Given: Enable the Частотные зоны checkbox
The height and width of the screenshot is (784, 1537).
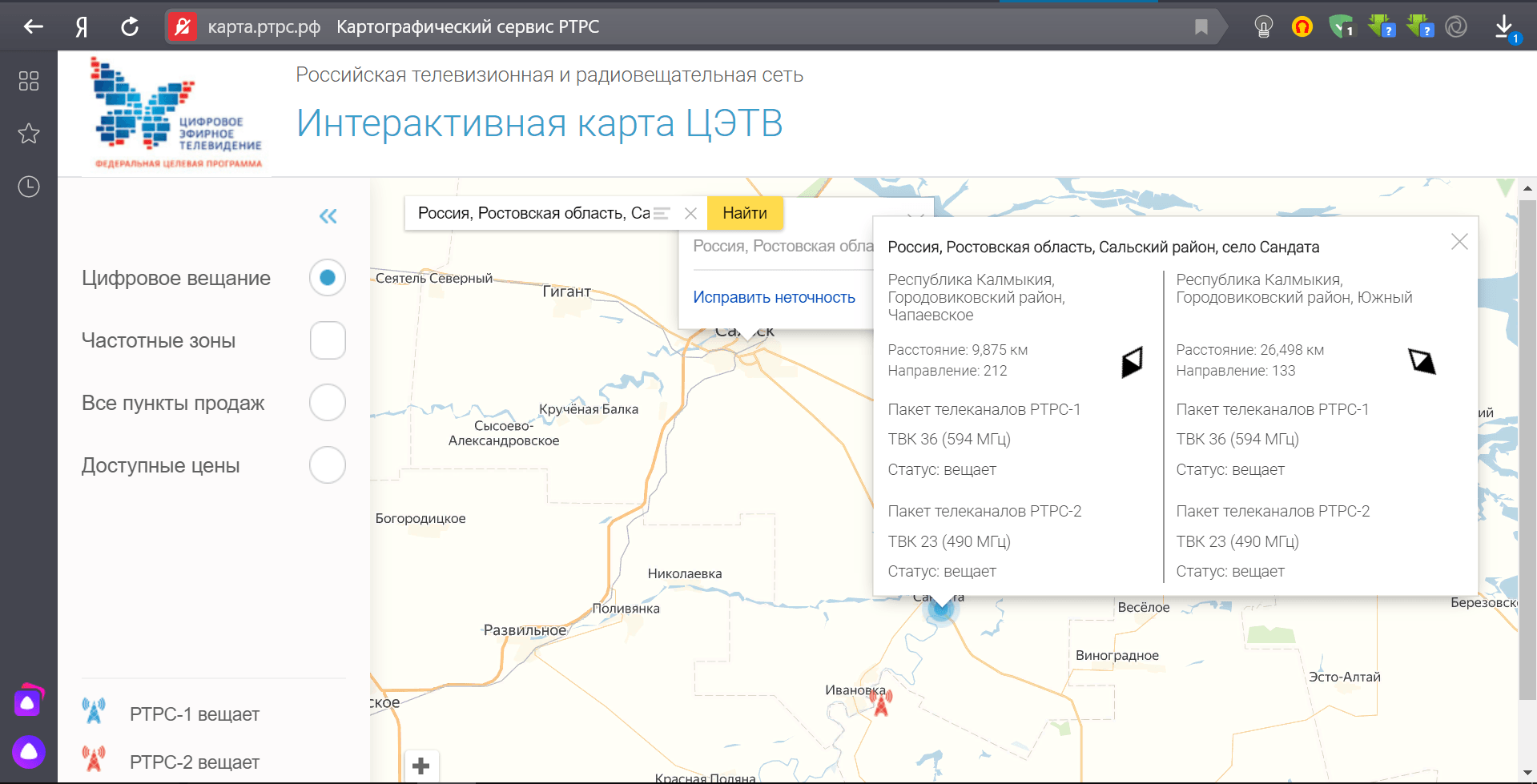Looking at the screenshot, I should (328, 340).
